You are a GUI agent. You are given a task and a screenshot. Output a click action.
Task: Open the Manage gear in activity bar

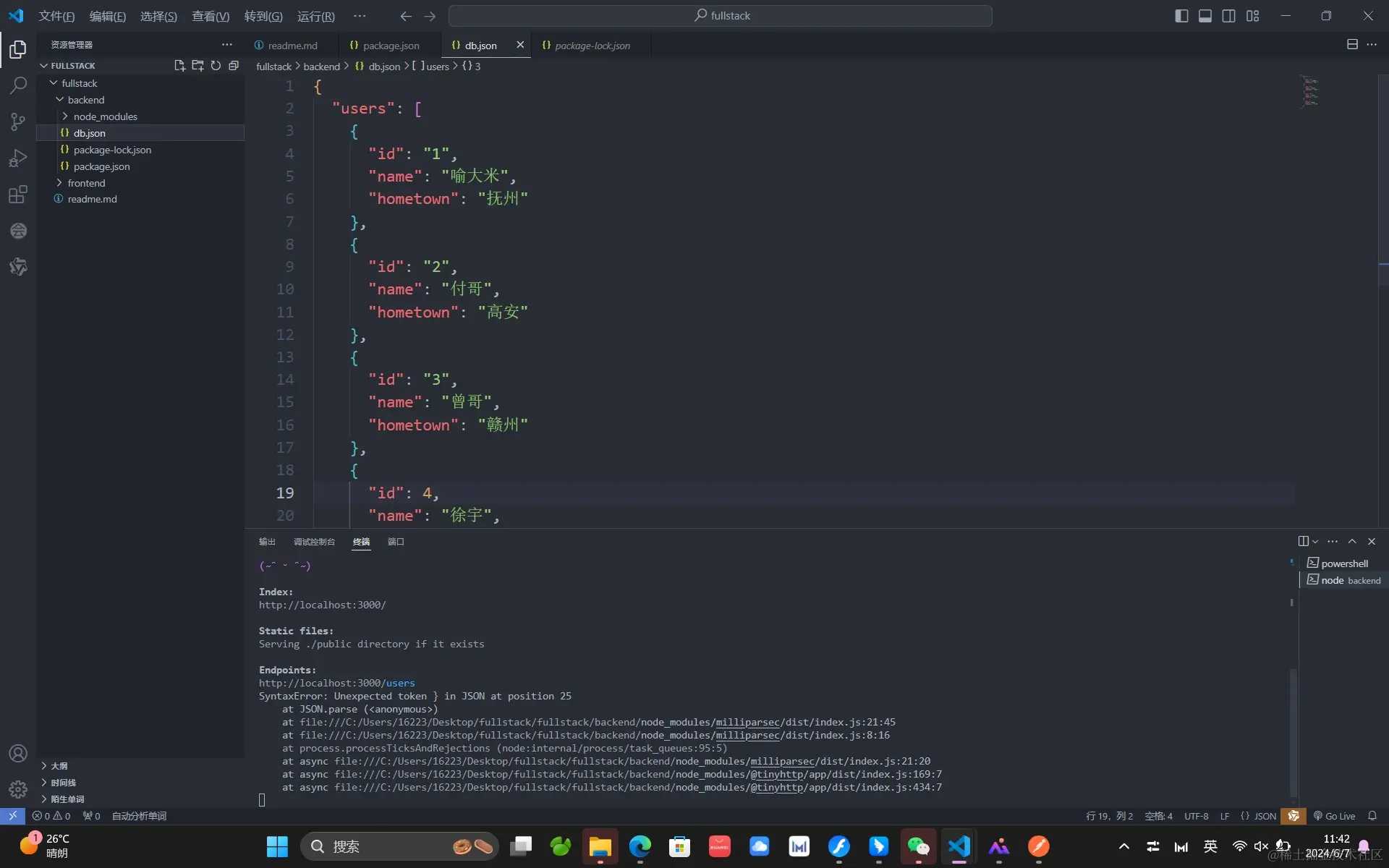tap(18, 789)
